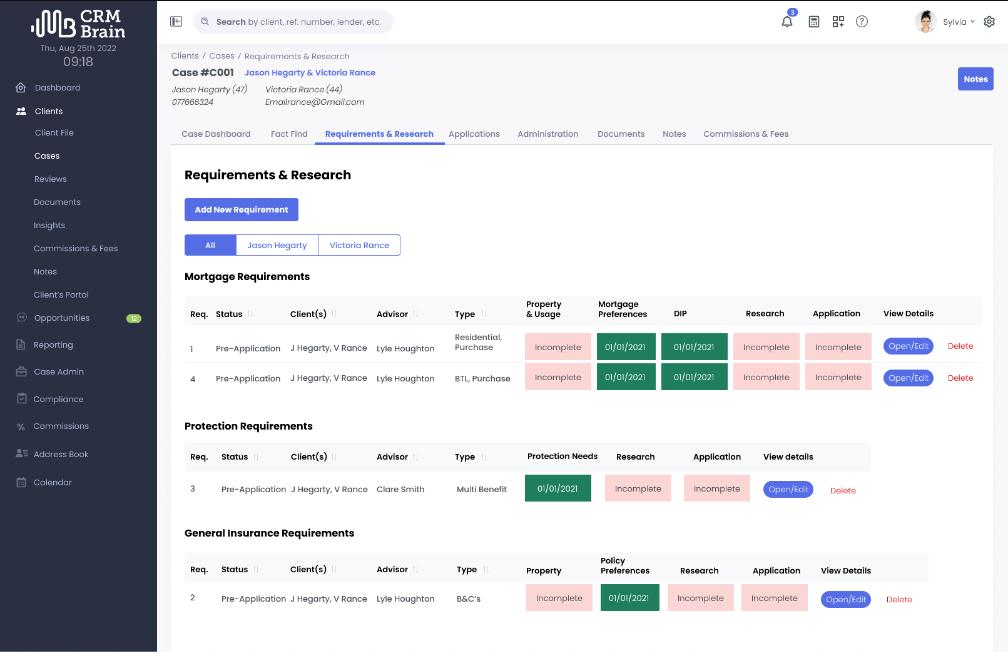
Task: Click the Case Admin briefcase icon
Action: [21, 372]
